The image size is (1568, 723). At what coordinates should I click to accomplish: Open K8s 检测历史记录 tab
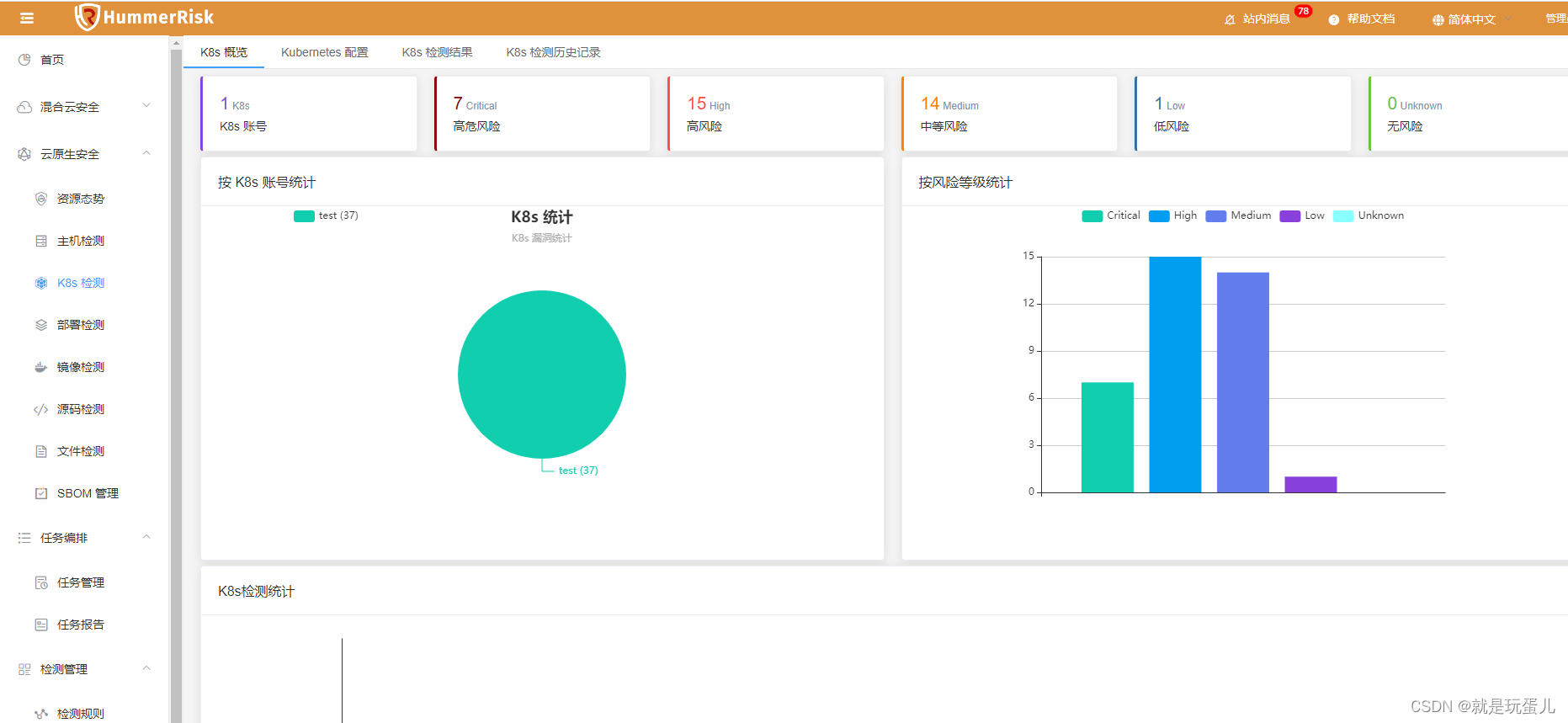tap(554, 52)
